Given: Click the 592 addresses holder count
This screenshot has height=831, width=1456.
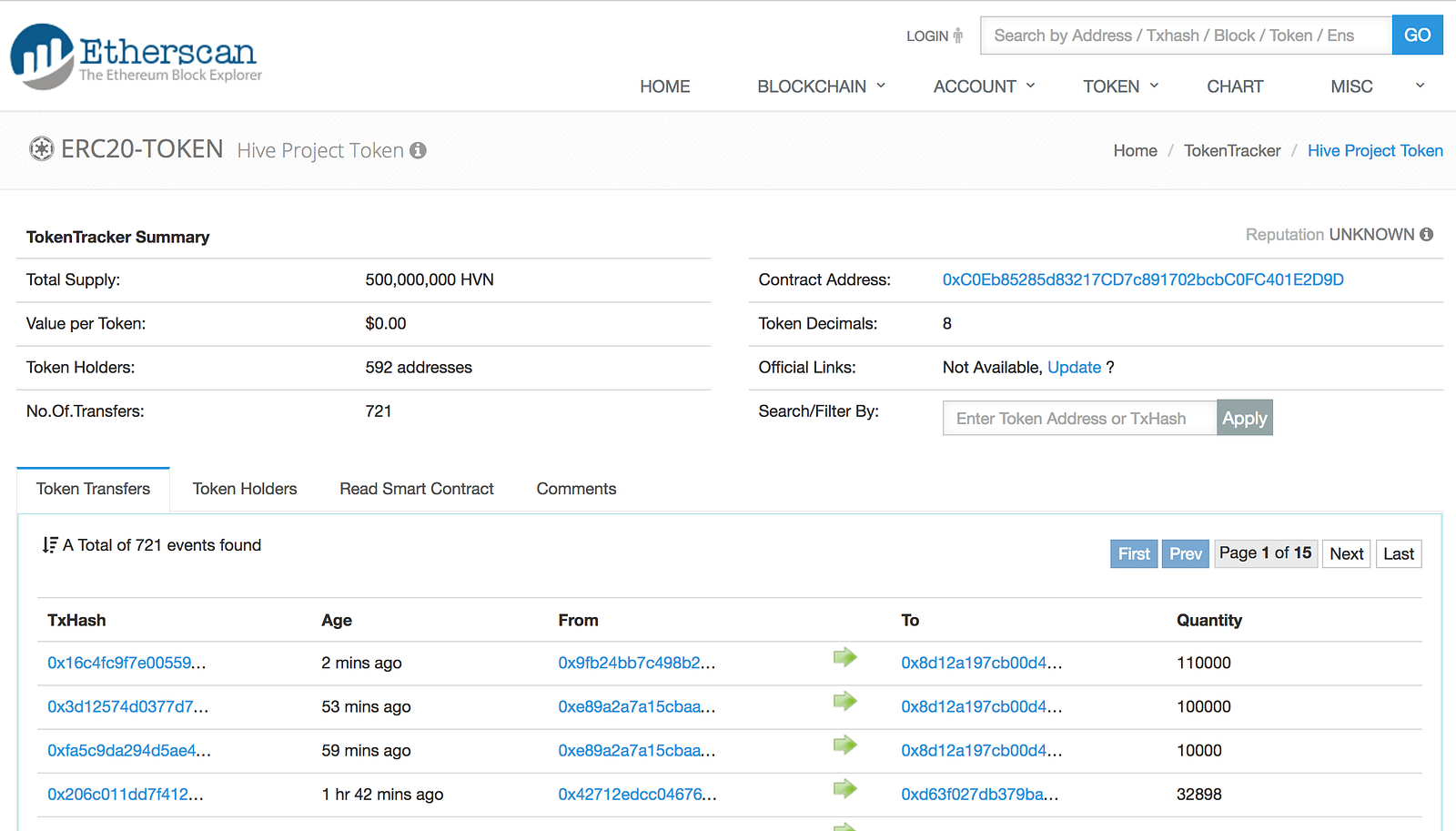Looking at the screenshot, I should point(419,368).
